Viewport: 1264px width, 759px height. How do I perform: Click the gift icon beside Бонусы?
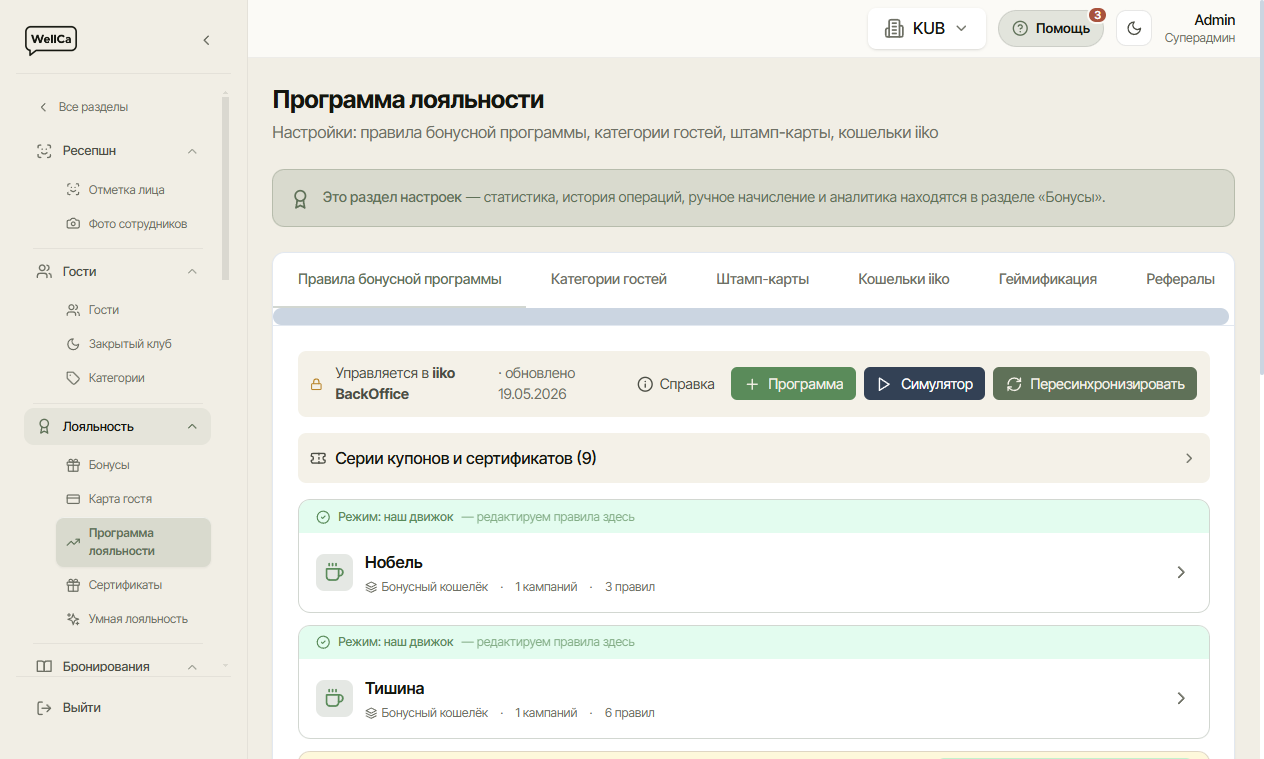(73, 465)
